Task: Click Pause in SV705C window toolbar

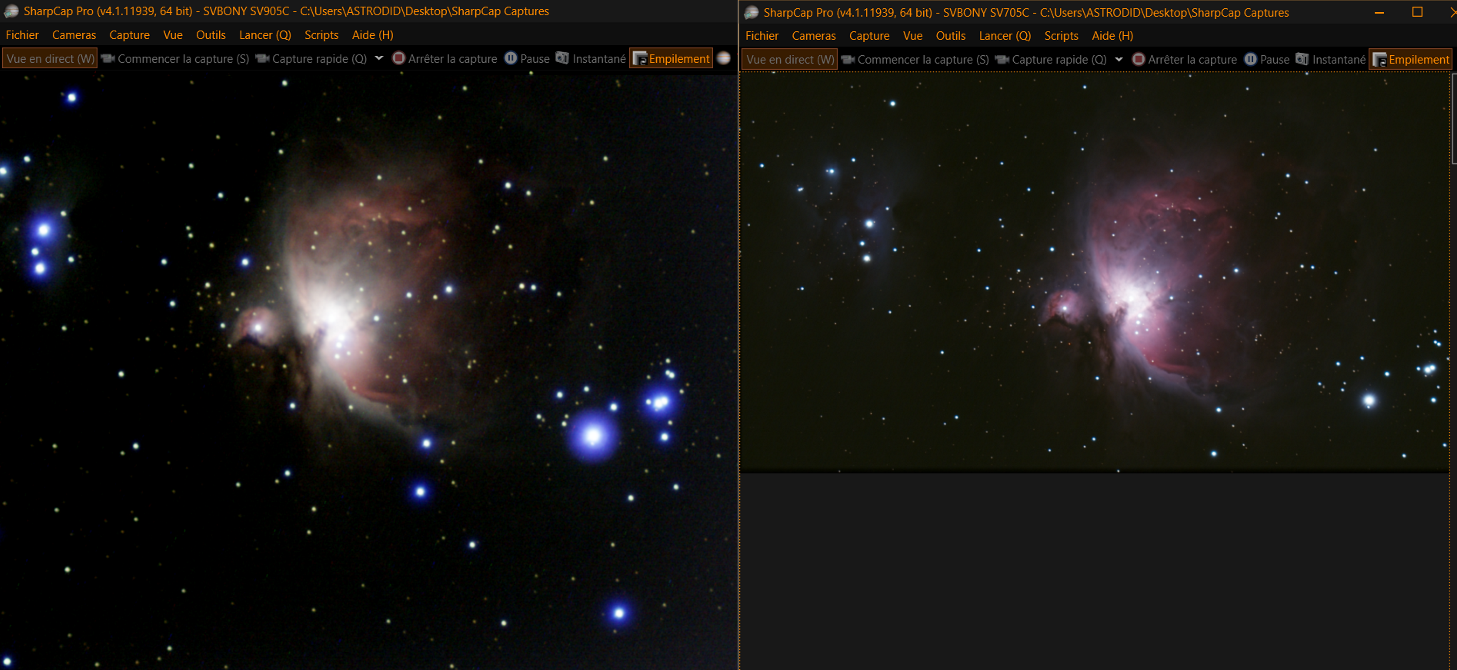Action: pos(1267,59)
